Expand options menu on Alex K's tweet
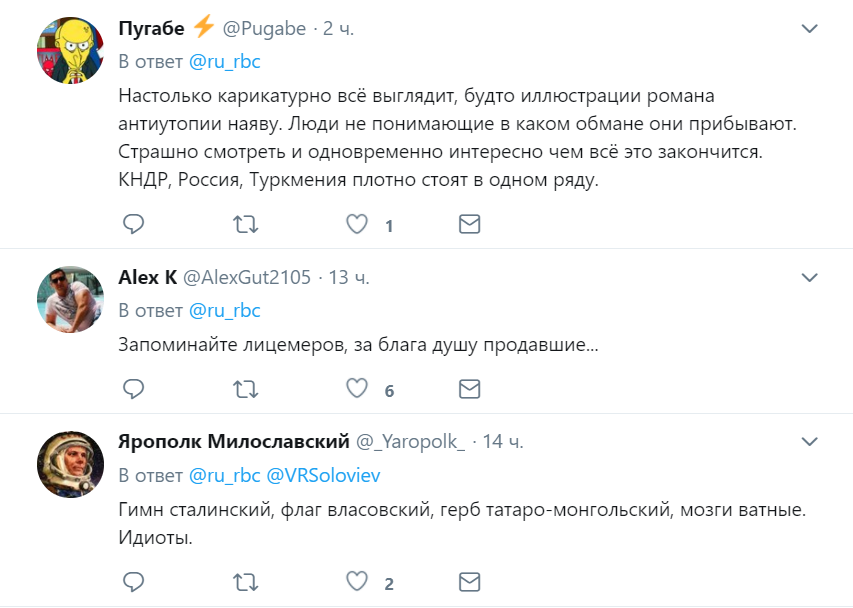This screenshot has height=608, width=853. point(810,278)
